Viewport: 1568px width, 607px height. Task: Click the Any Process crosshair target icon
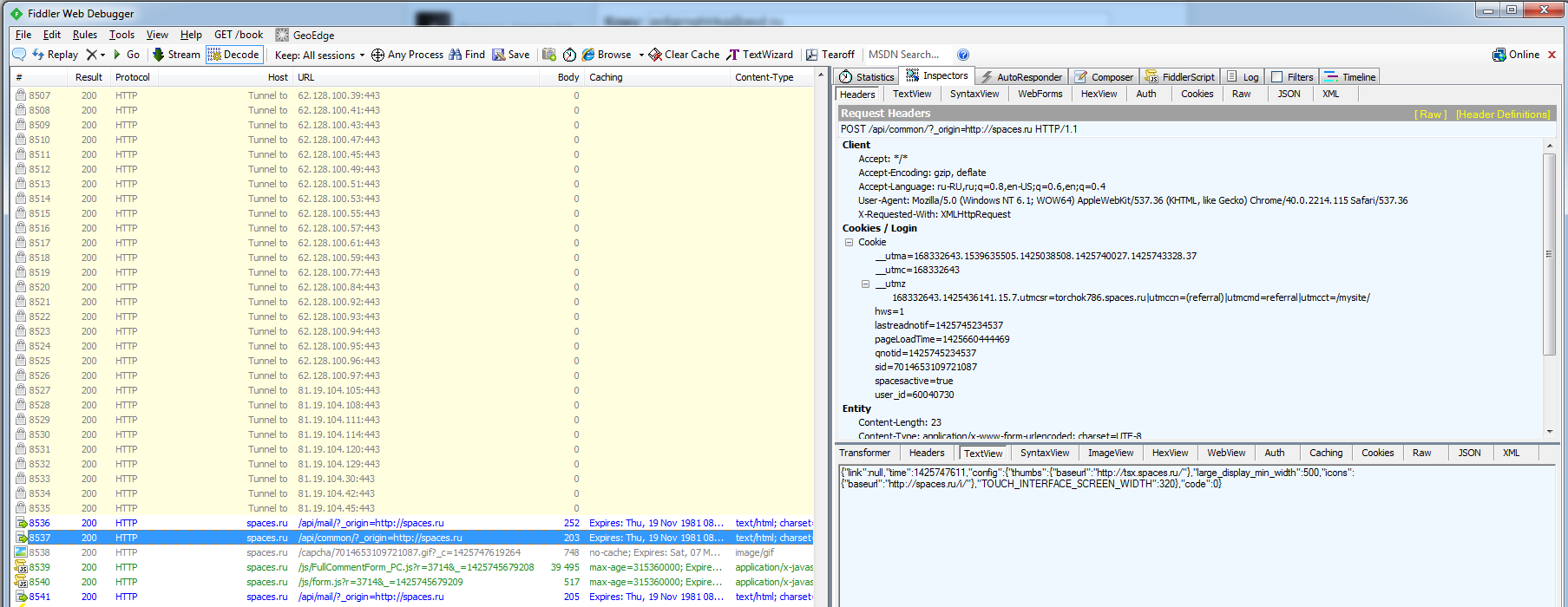click(377, 55)
